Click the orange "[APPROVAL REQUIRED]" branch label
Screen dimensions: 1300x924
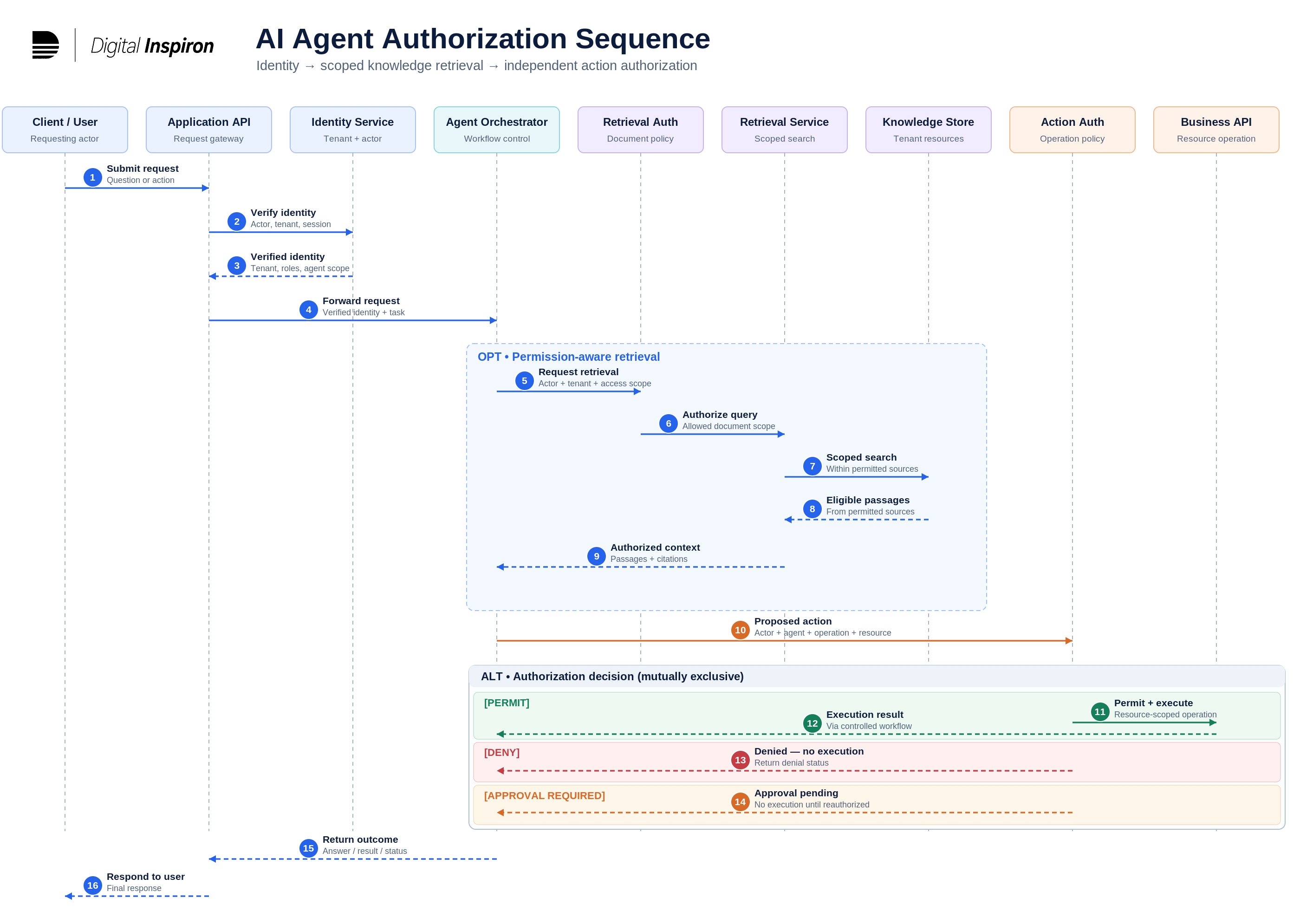click(x=545, y=796)
